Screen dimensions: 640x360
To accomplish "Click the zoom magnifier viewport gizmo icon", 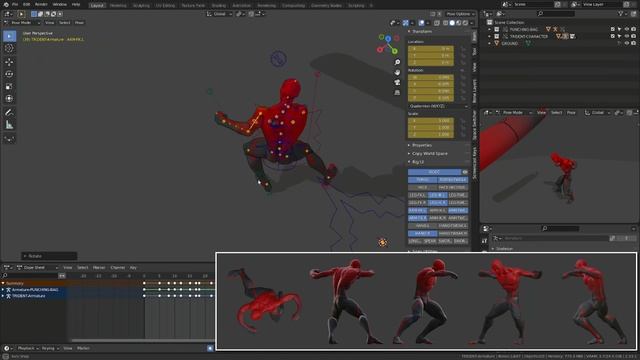I will [x=397, y=62].
